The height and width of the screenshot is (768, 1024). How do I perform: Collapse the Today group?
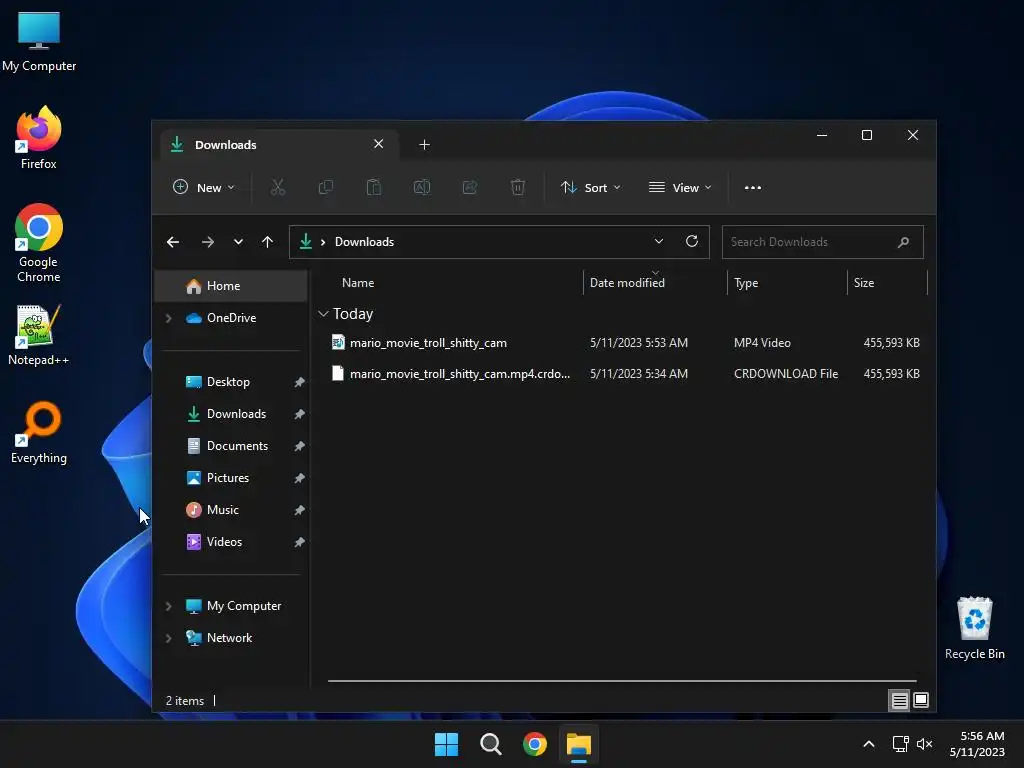323,314
